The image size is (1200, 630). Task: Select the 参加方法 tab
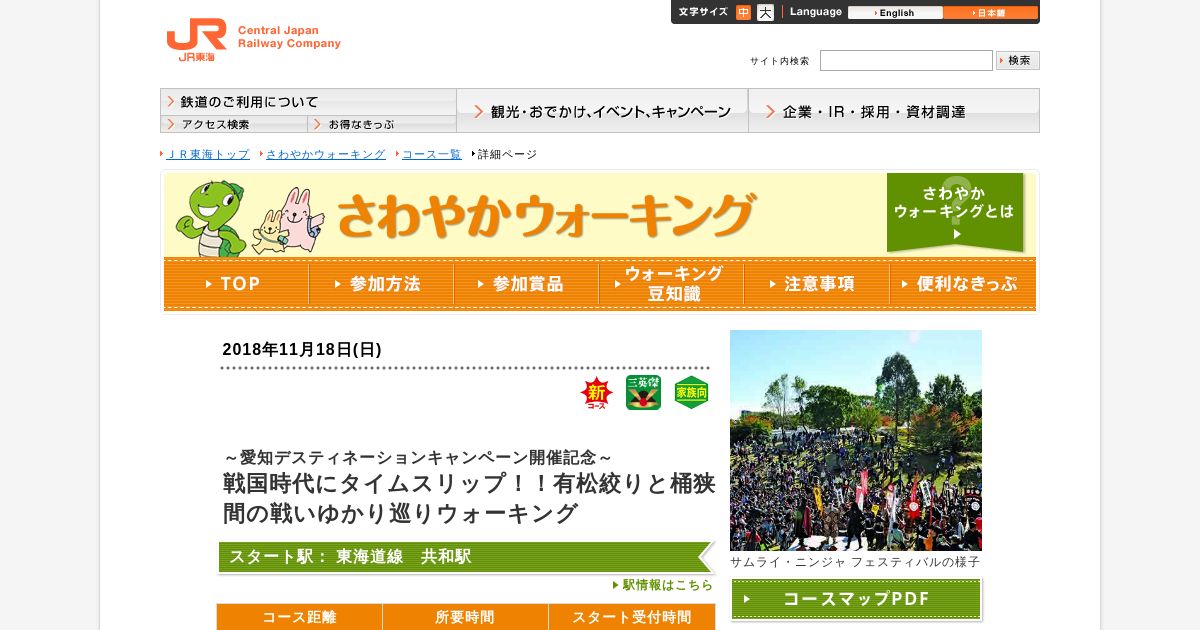point(381,284)
